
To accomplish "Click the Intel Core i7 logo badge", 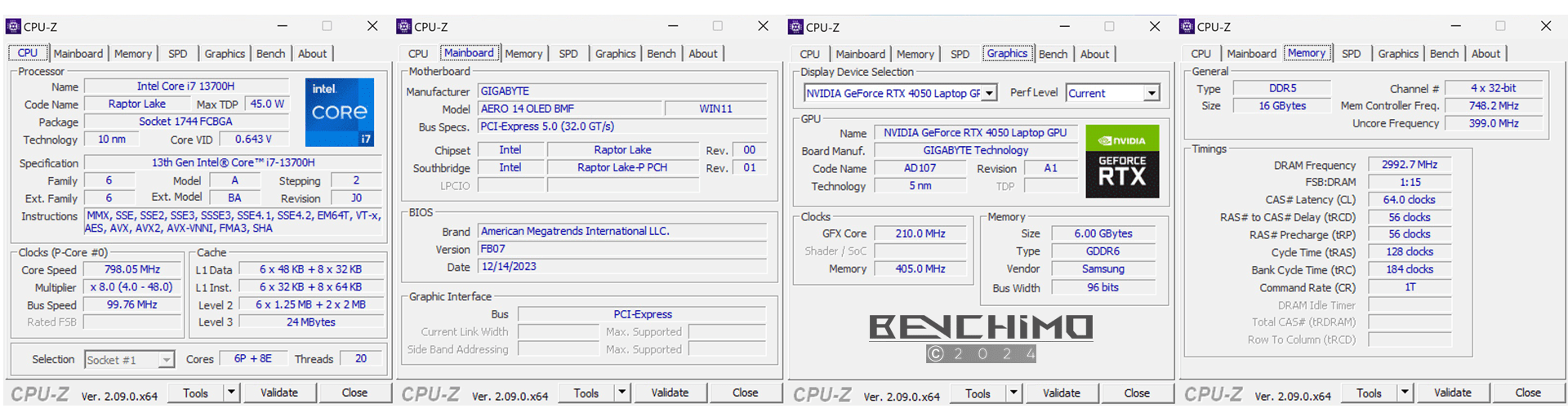I will coord(340,113).
